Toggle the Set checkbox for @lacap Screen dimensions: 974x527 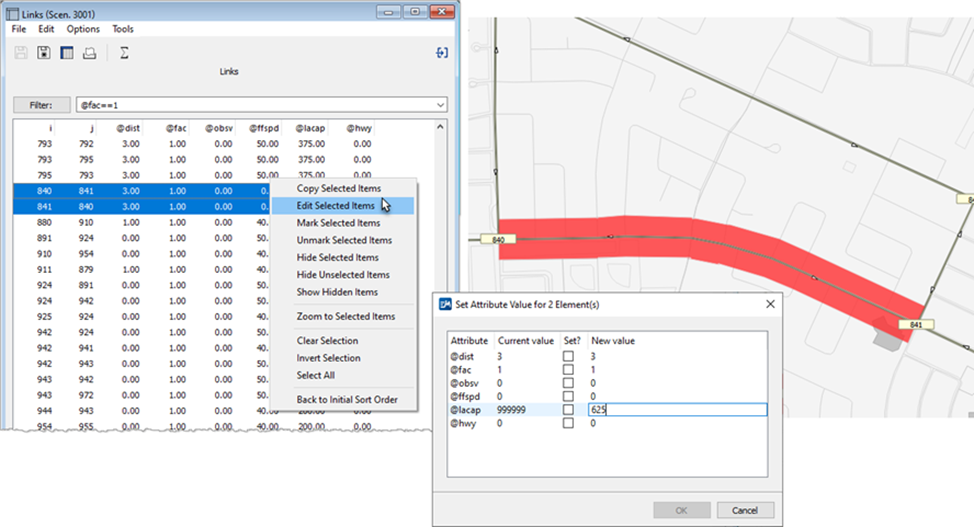568,410
